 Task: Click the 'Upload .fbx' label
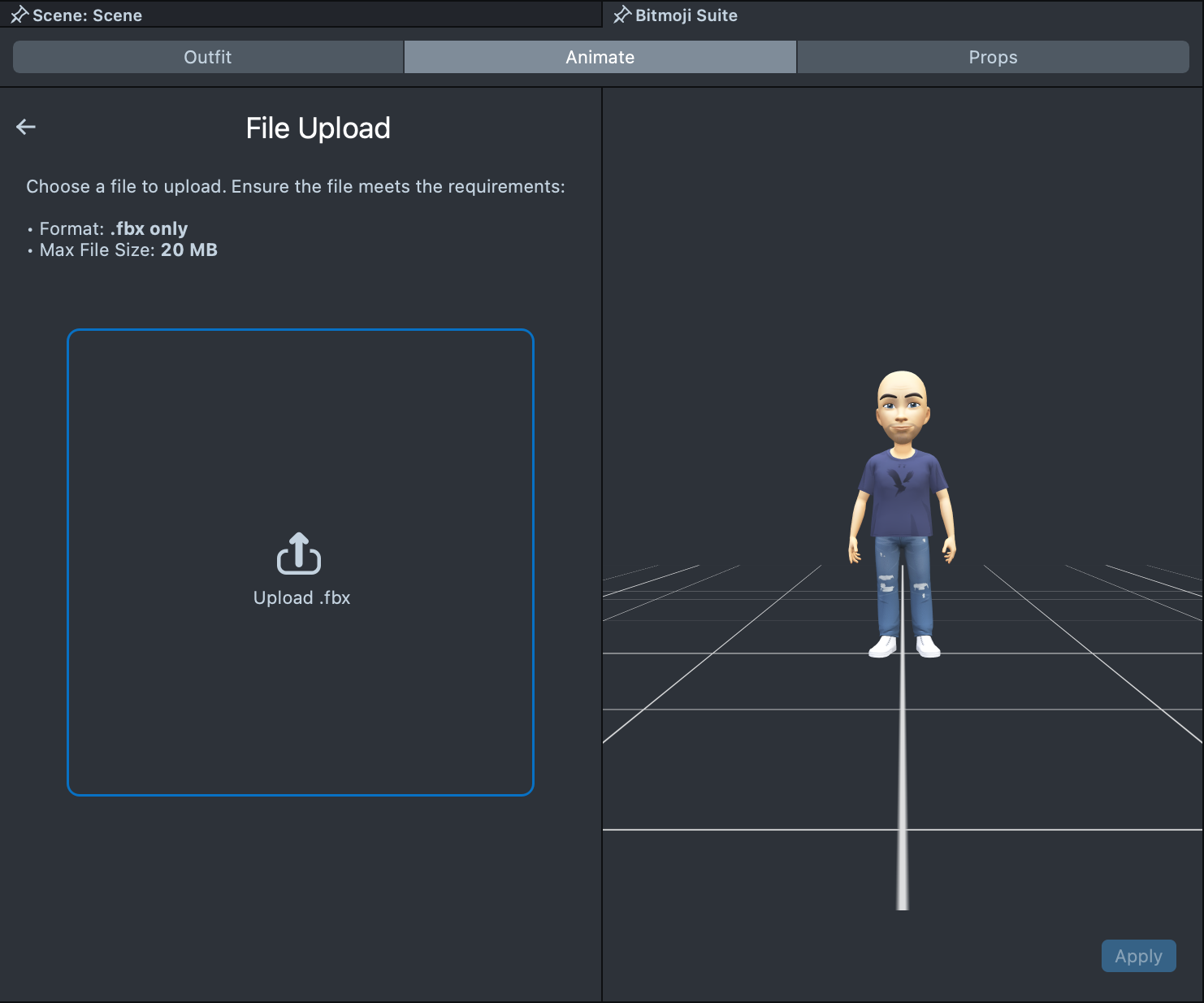[x=301, y=598]
